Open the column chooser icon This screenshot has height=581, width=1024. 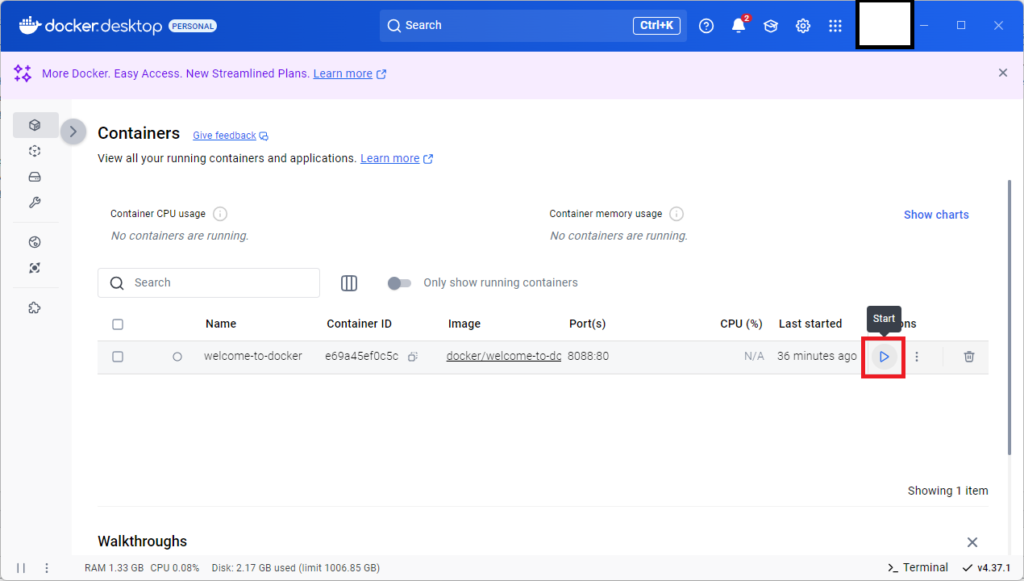(349, 283)
